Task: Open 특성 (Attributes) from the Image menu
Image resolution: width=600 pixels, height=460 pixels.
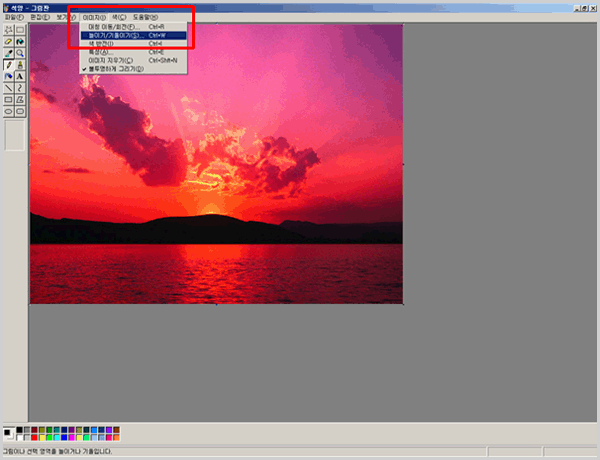Action: click(99, 52)
